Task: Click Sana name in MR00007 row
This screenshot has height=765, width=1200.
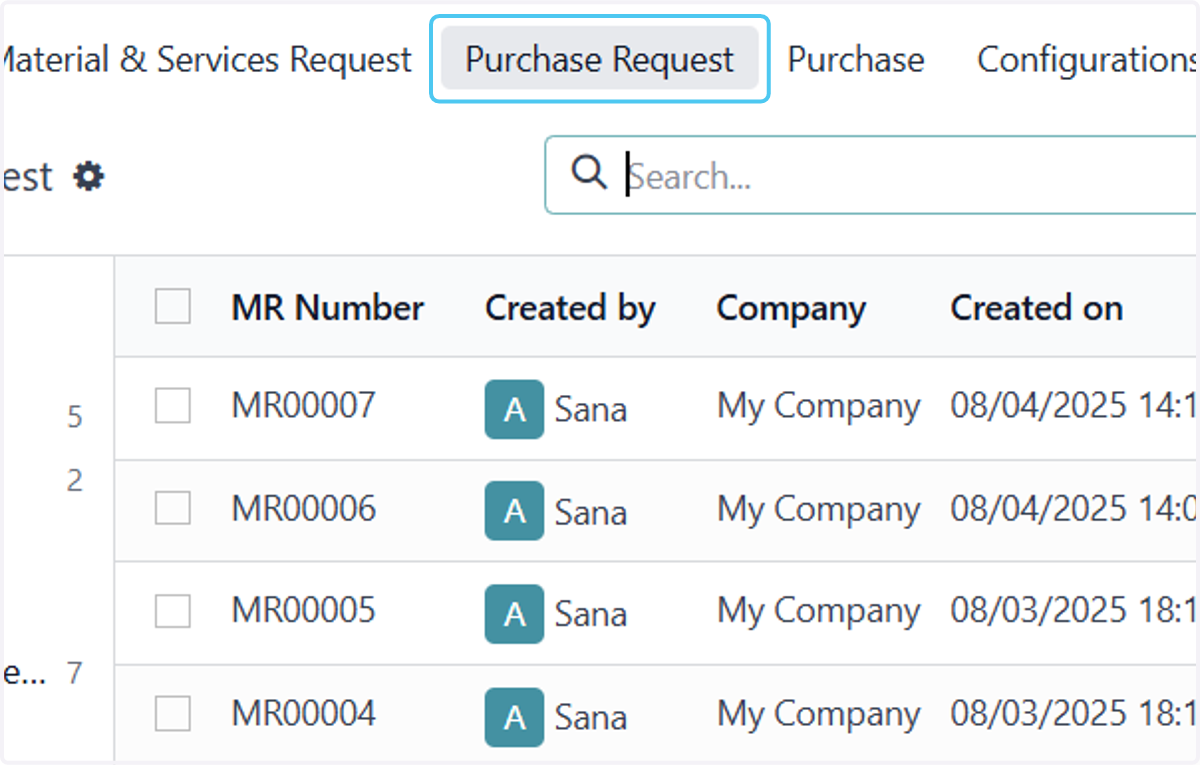Action: coord(591,409)
